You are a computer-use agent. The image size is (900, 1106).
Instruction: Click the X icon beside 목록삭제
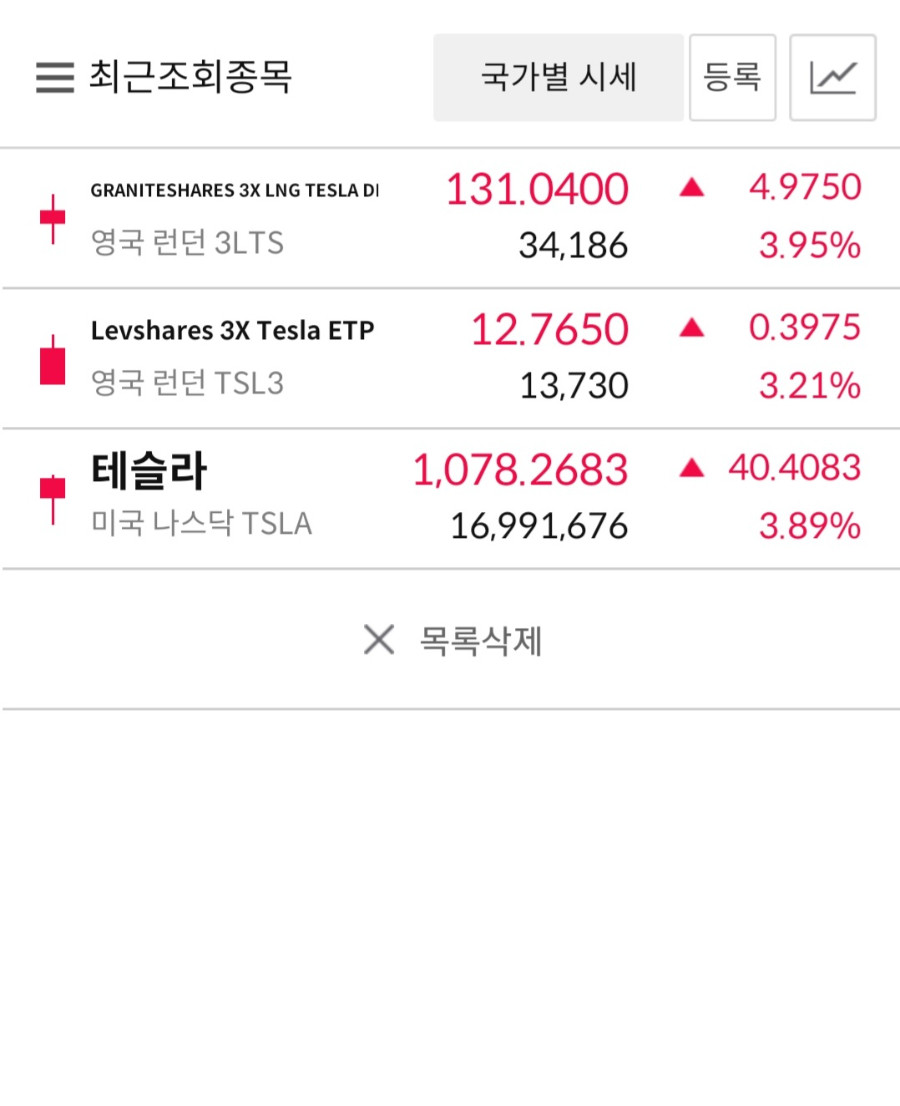379,640
